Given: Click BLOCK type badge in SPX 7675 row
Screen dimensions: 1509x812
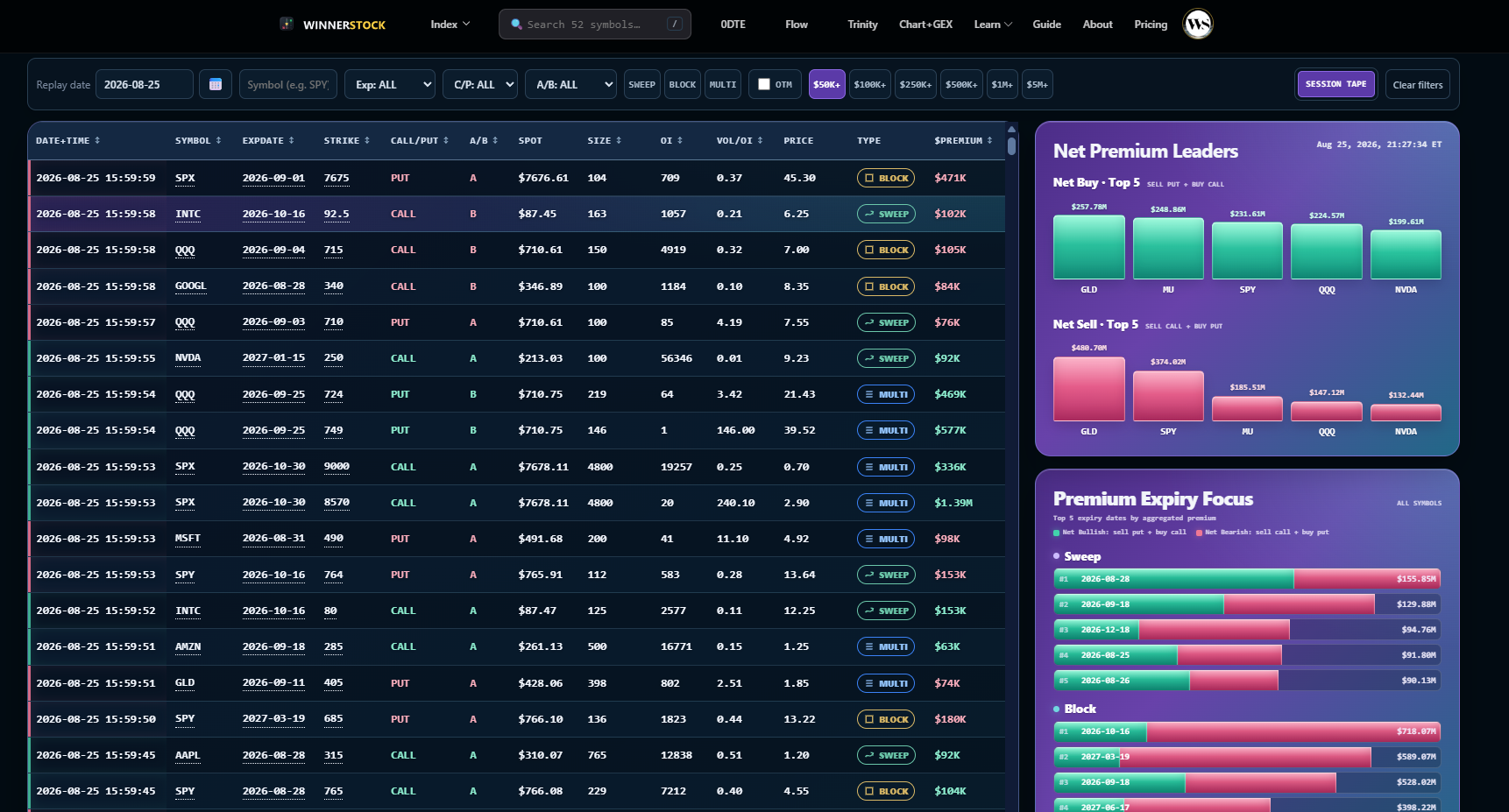Looking at the screenshot, I should [x=886, y=178].
